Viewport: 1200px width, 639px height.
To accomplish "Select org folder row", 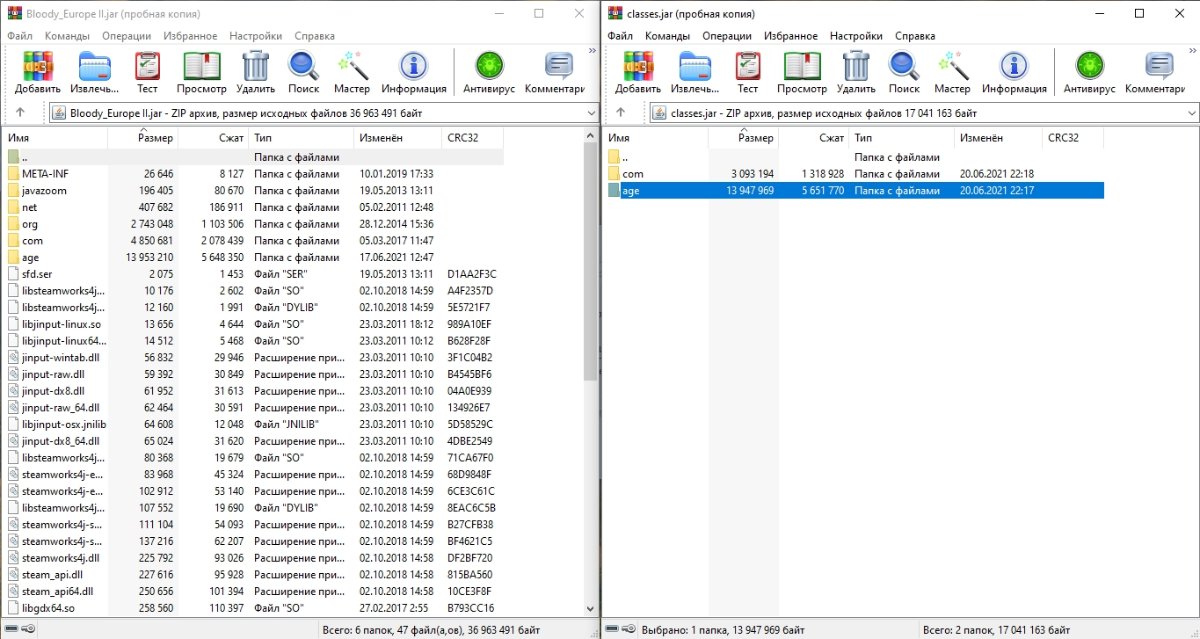I will 254,224.
